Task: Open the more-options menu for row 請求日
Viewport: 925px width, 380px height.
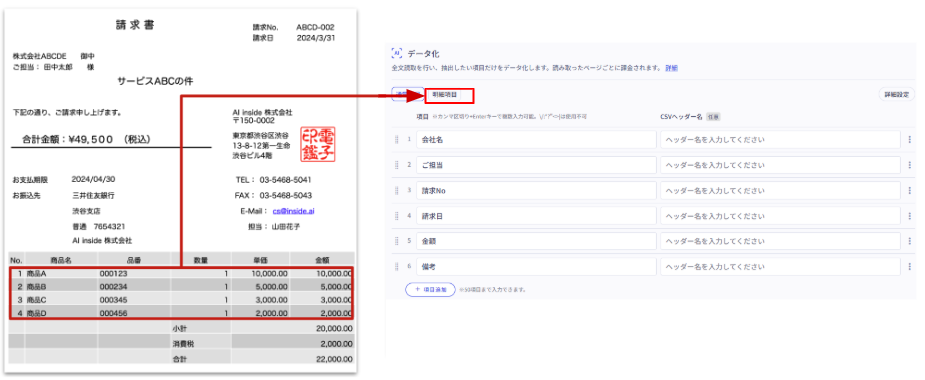Action: [x=909, y=216]
